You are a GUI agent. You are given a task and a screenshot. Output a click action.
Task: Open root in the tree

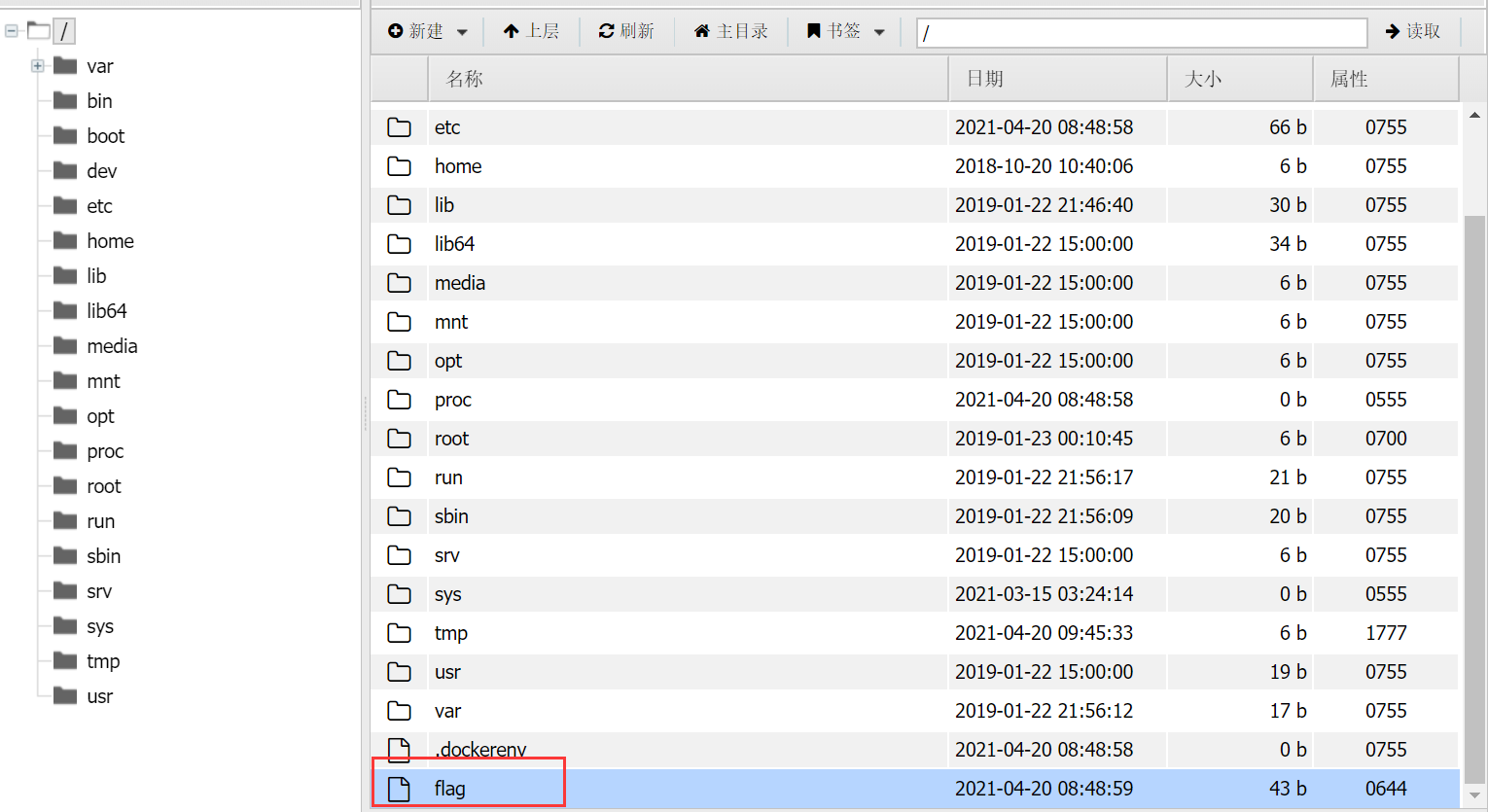pyautogui.click(x=104, y=486)
